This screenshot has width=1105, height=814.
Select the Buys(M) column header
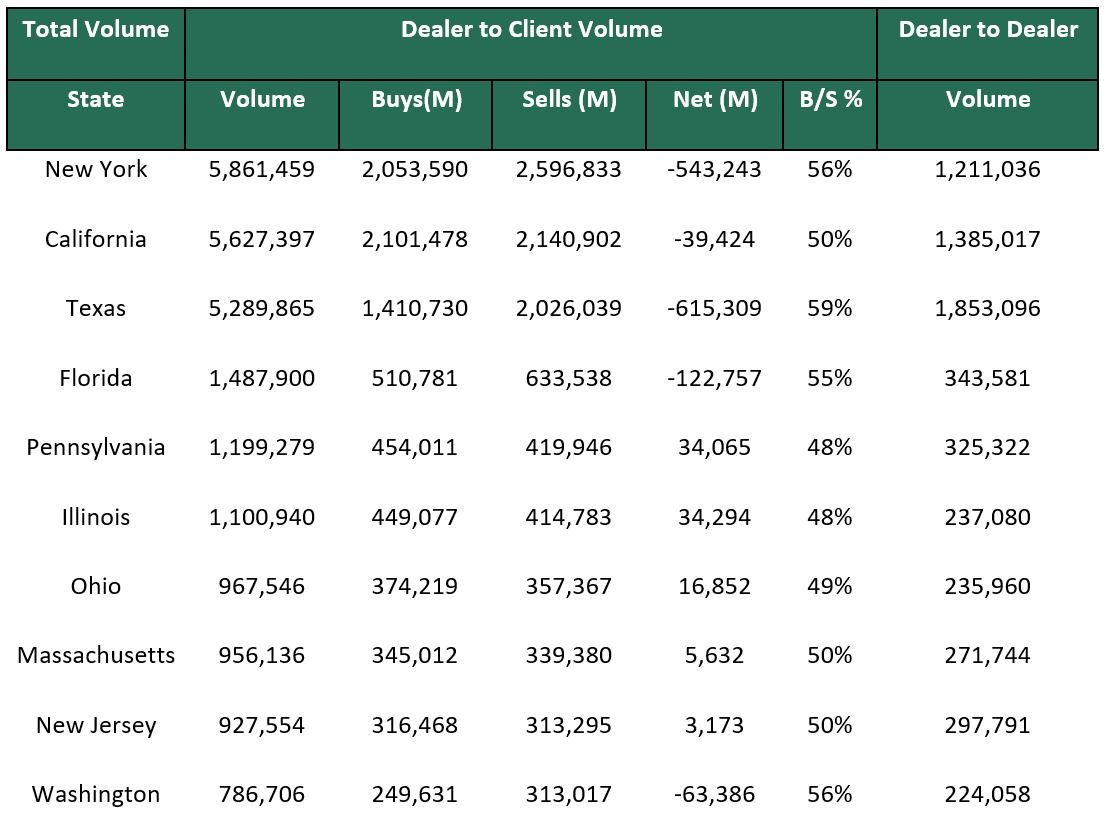[415, 99]
